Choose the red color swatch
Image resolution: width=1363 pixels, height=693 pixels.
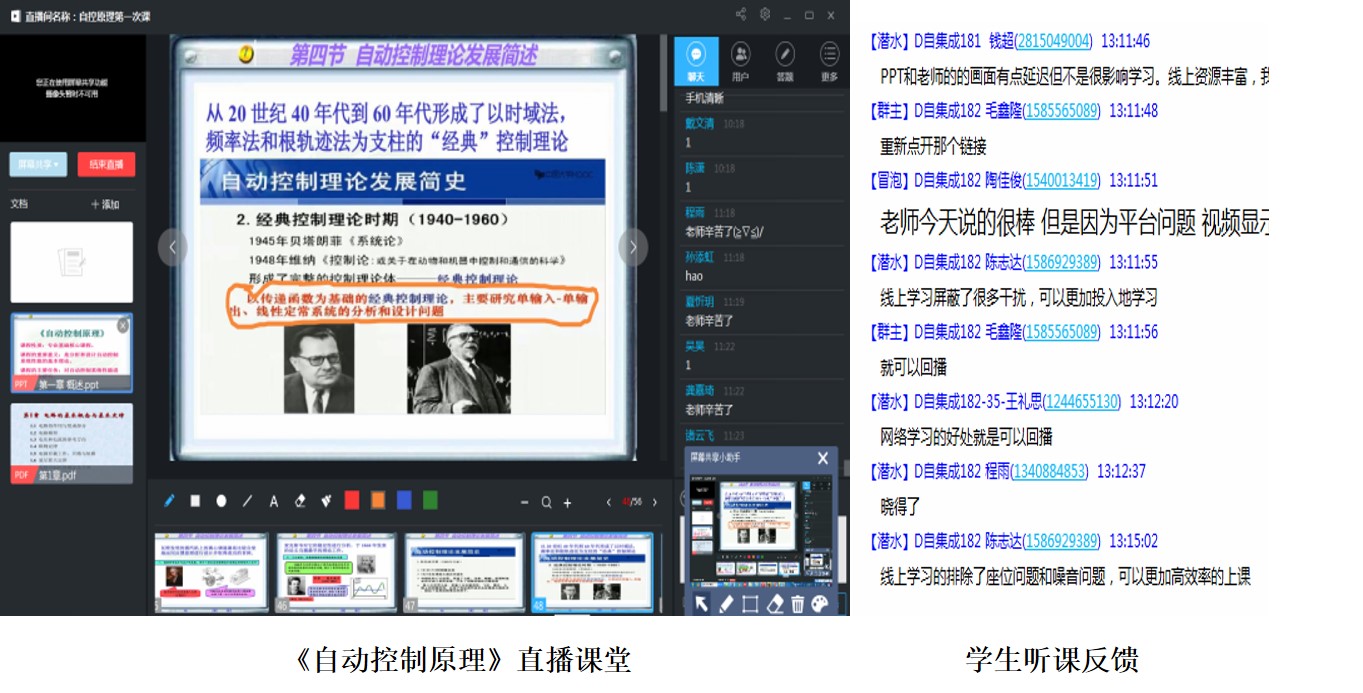(352, 501)
